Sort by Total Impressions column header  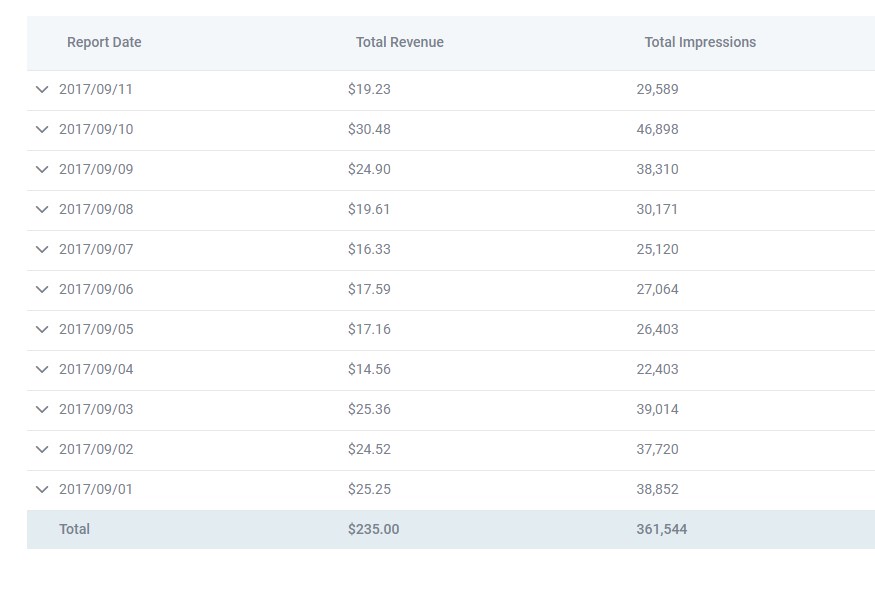pyautogui.click(x=700, y=42)
